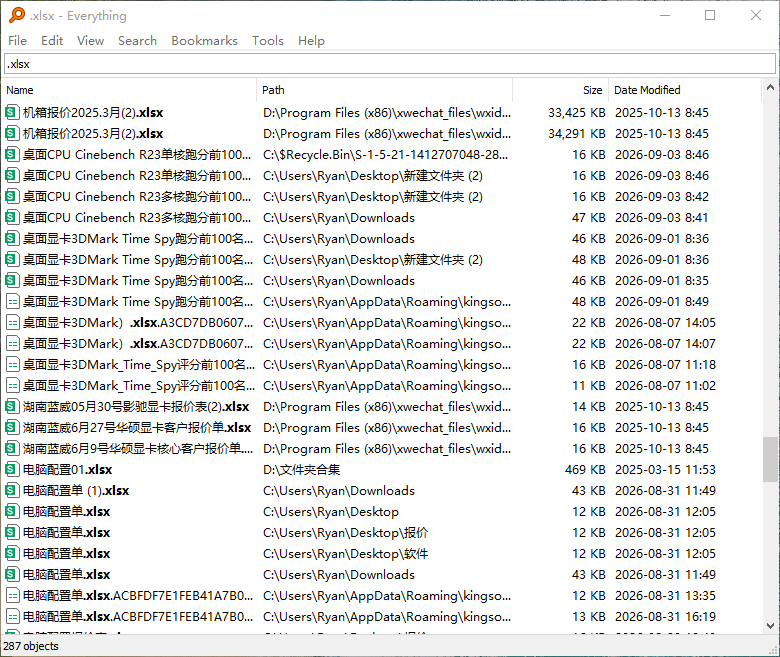Click size value 34,291 KB
The image size is (780, 657).
pos(577,134)
